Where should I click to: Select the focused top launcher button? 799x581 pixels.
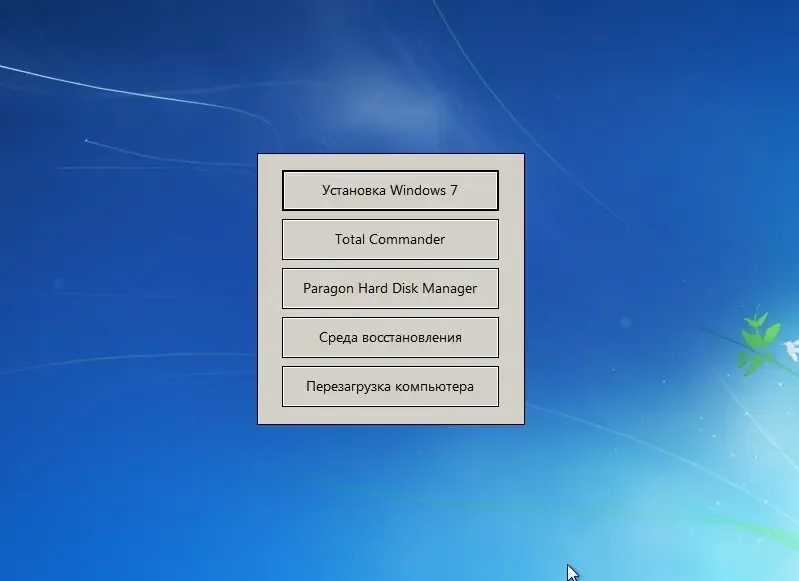390,190
